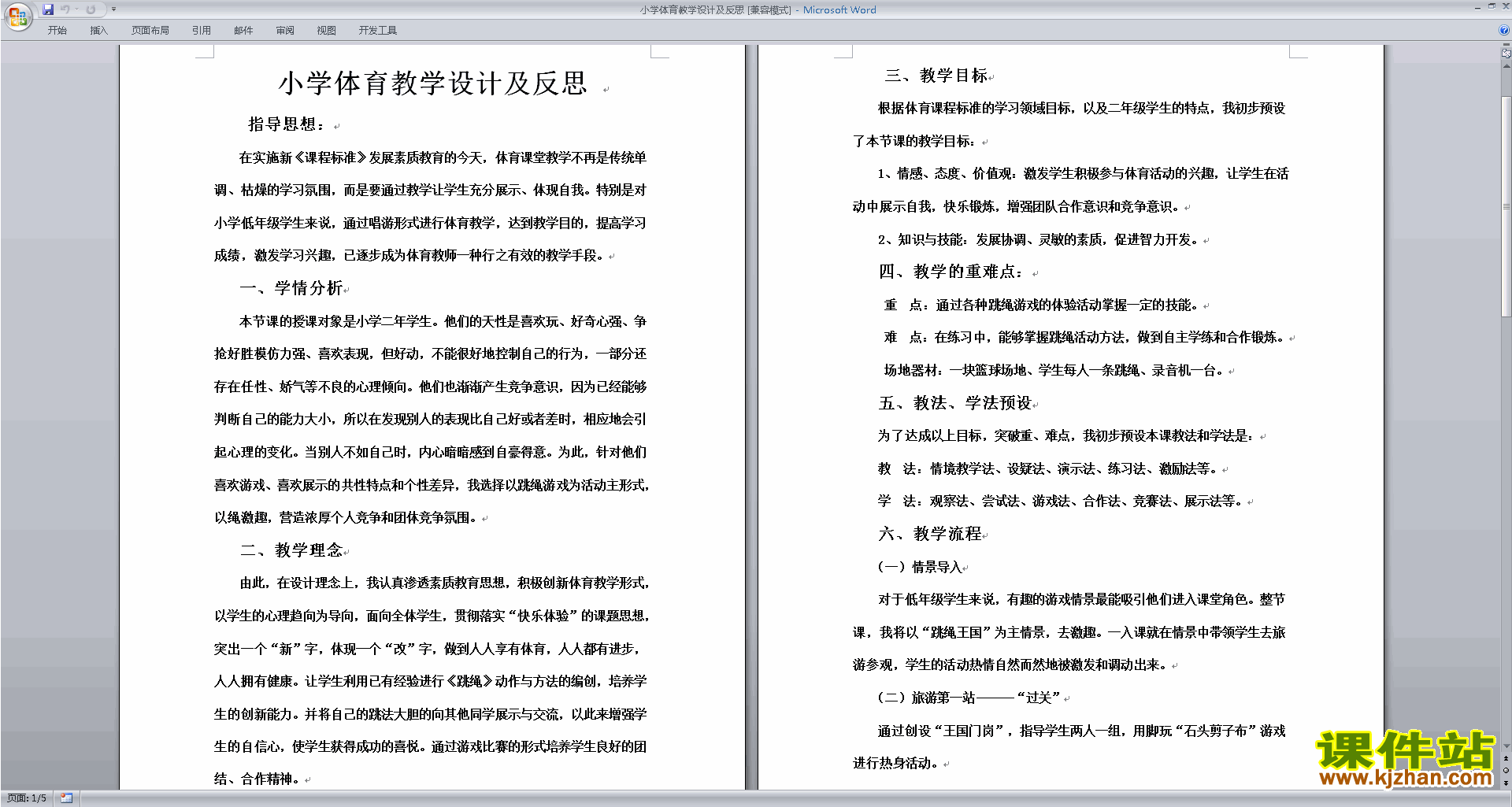
Task: Click the heading 五、教法、学法预设
Action: coord(955,403)
